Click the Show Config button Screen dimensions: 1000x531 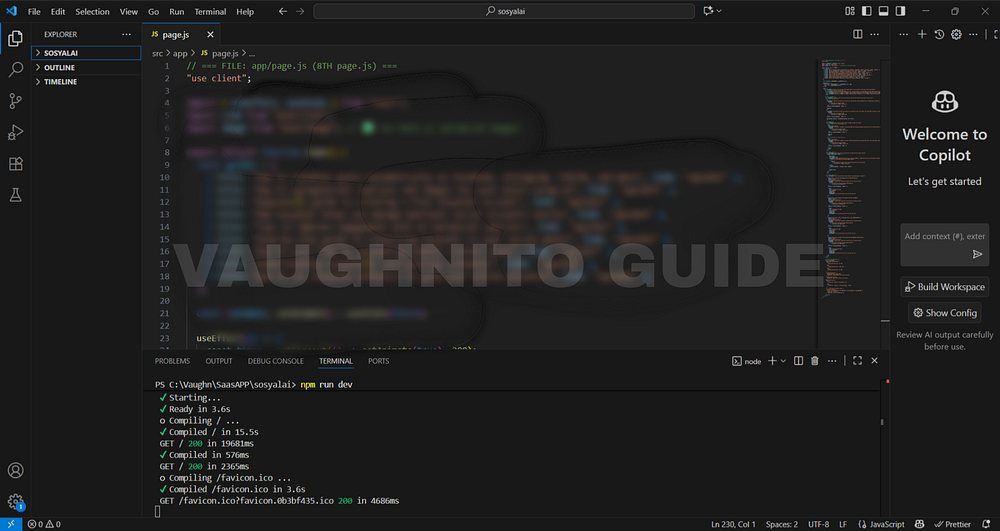(x=945, y=313)
